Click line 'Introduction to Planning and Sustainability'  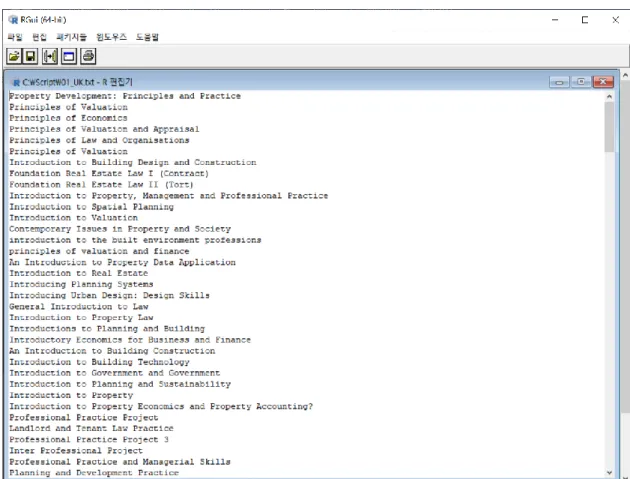tap(120, 384)
